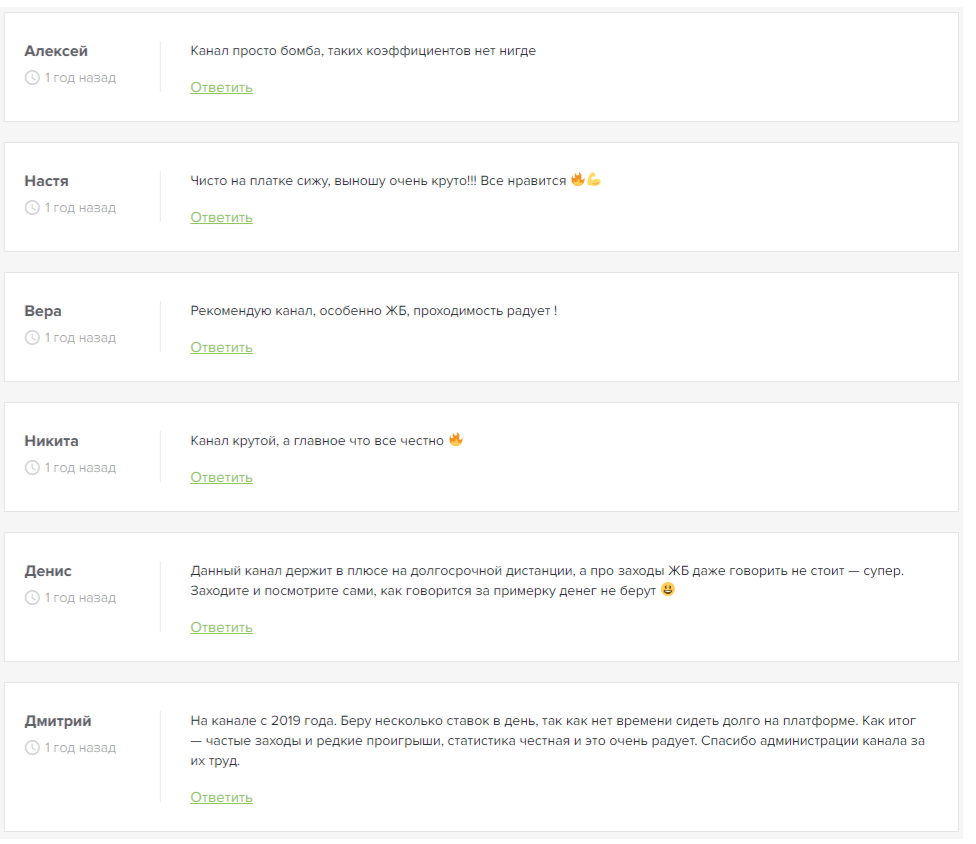Click Денис's comment text
The height and width of the screenshot is (844, 976).
click(x=547, y=581)
